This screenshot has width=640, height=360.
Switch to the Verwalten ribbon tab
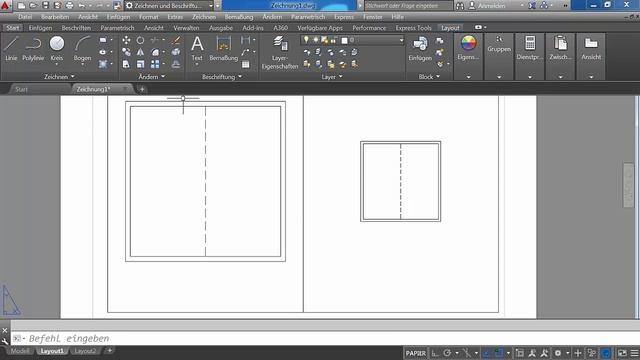(186, 28)
